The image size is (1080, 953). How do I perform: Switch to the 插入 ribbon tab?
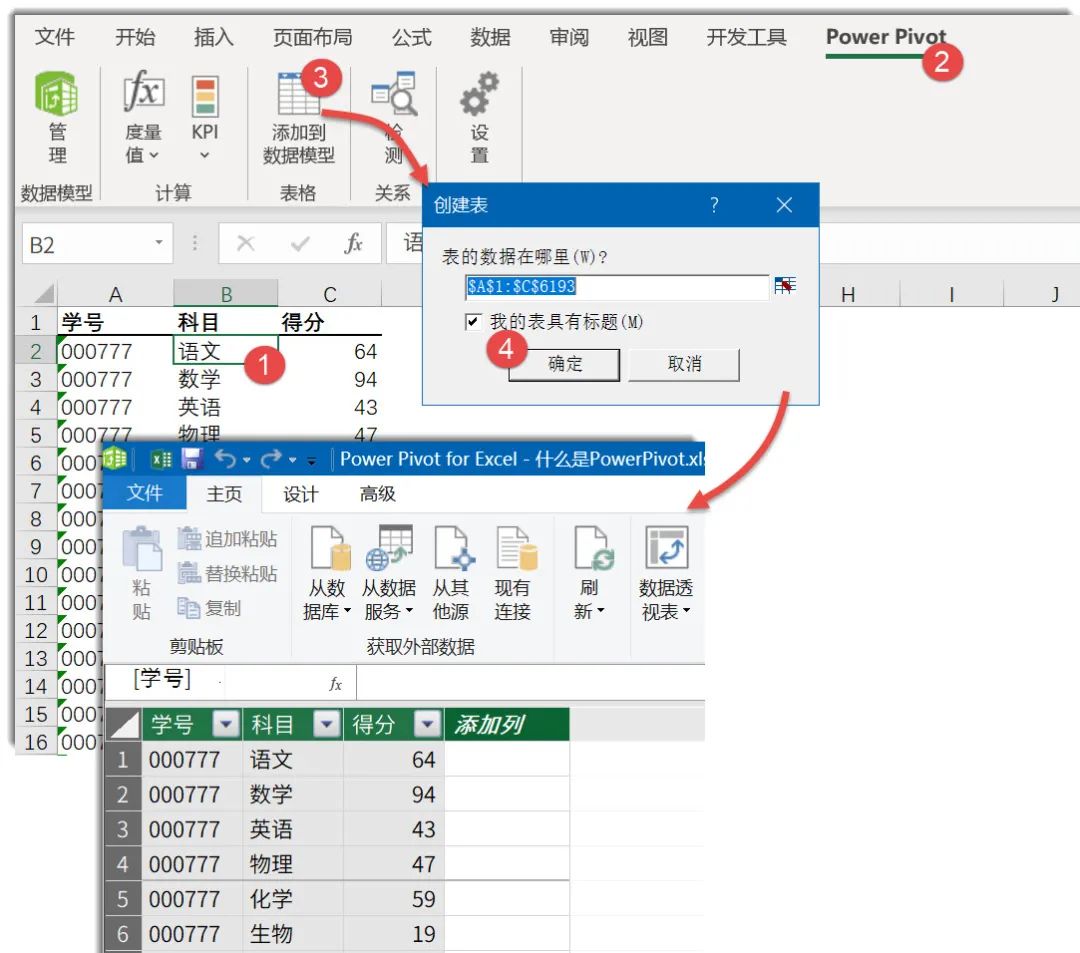[214, 36]
